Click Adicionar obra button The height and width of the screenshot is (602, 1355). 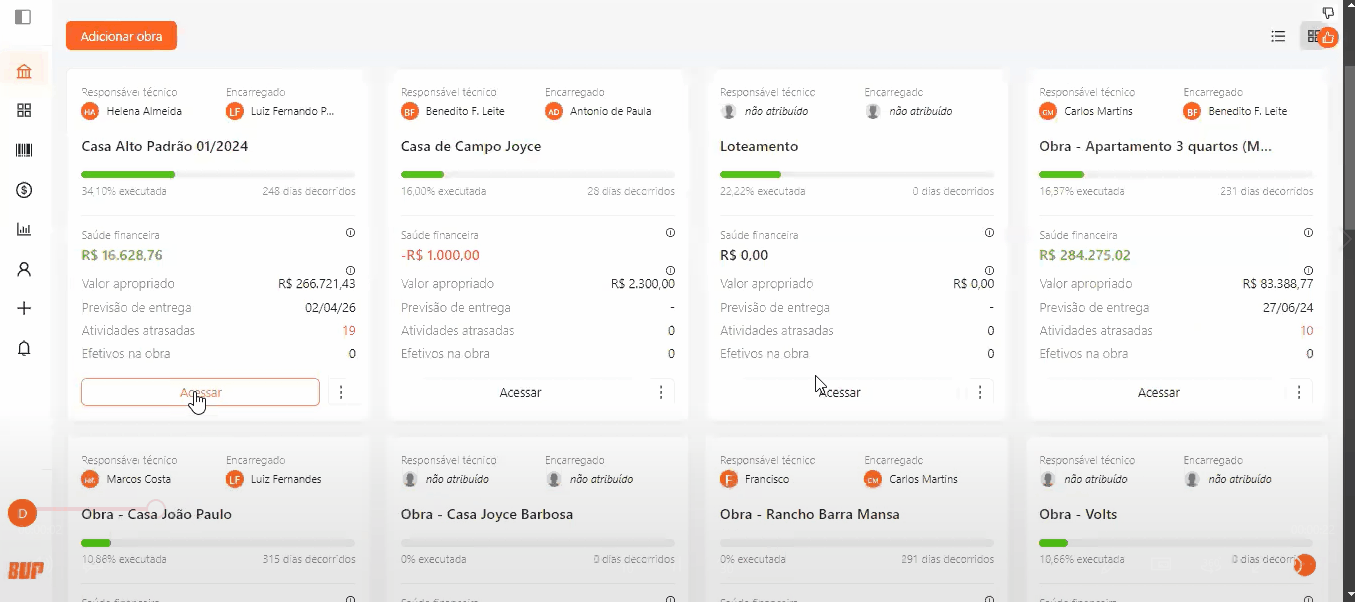pos(121,36)
